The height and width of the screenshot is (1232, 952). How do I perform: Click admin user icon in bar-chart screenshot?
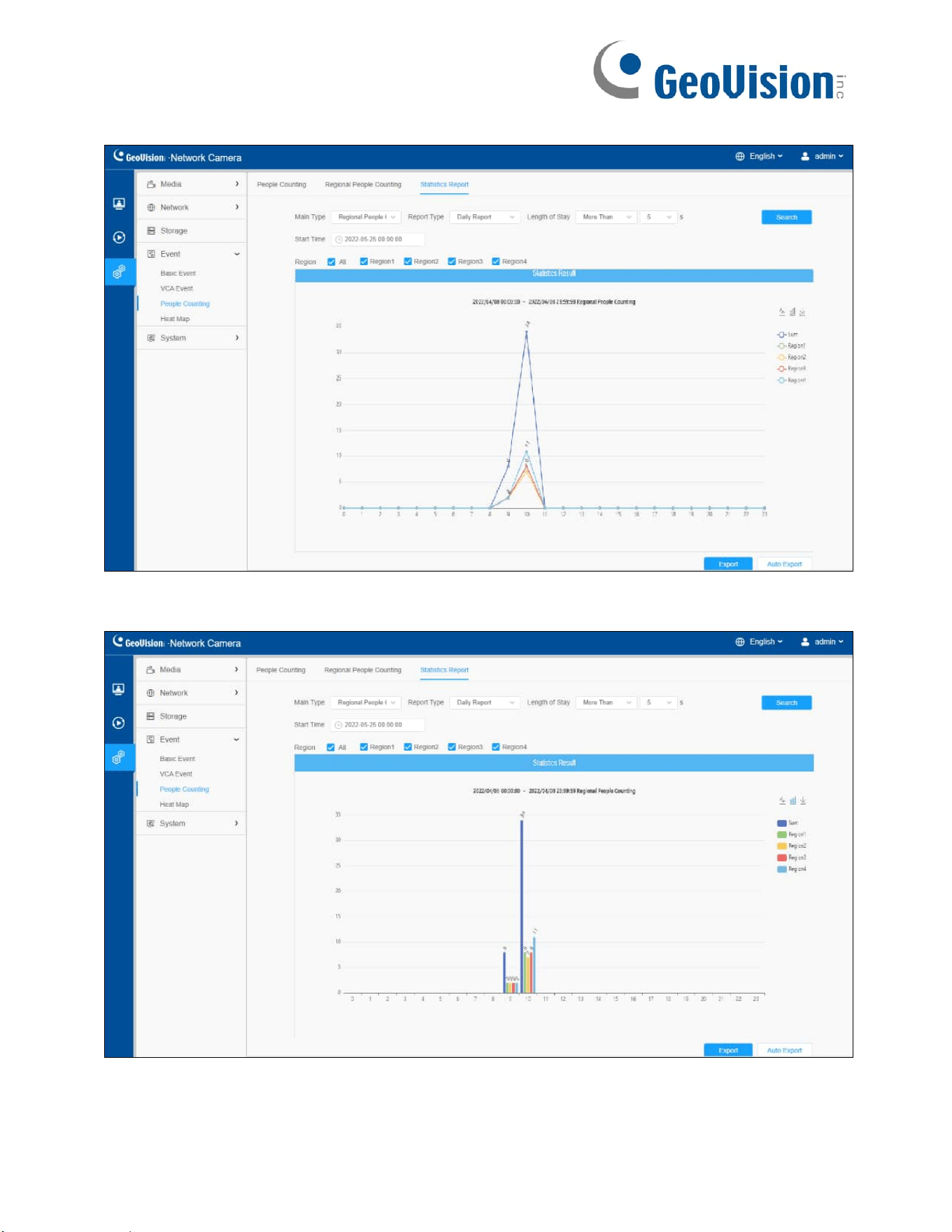click(805, 642)
